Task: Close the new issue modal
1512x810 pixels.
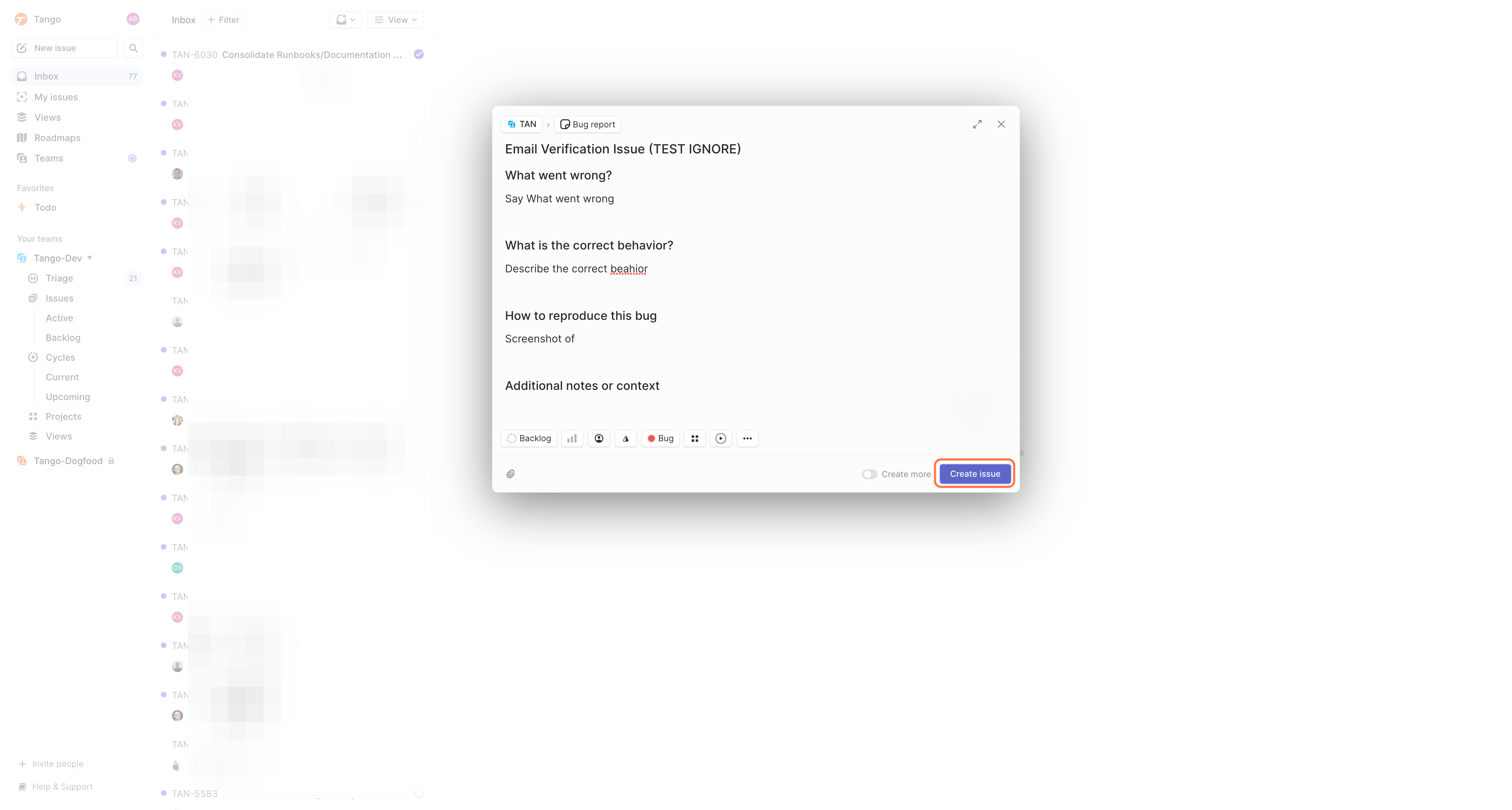Action: pos(1001,125)
